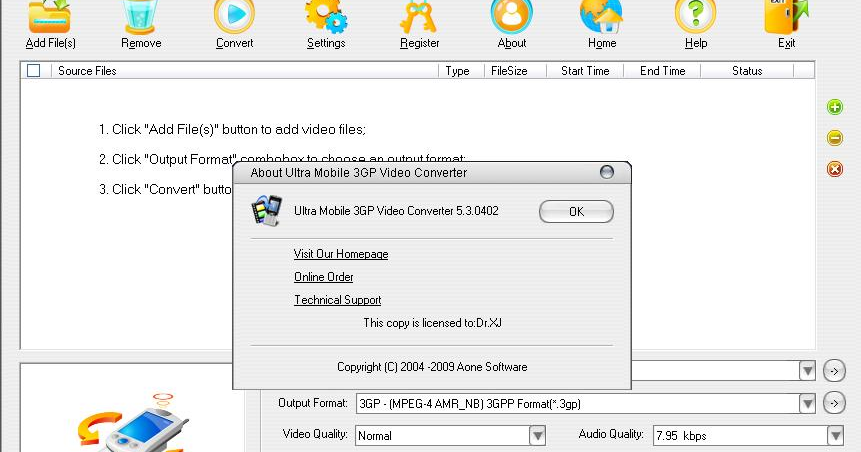The height and width of the screenshot is (452, 861).
Task: Open Settings from the gear icon
Action: point(326,16)
